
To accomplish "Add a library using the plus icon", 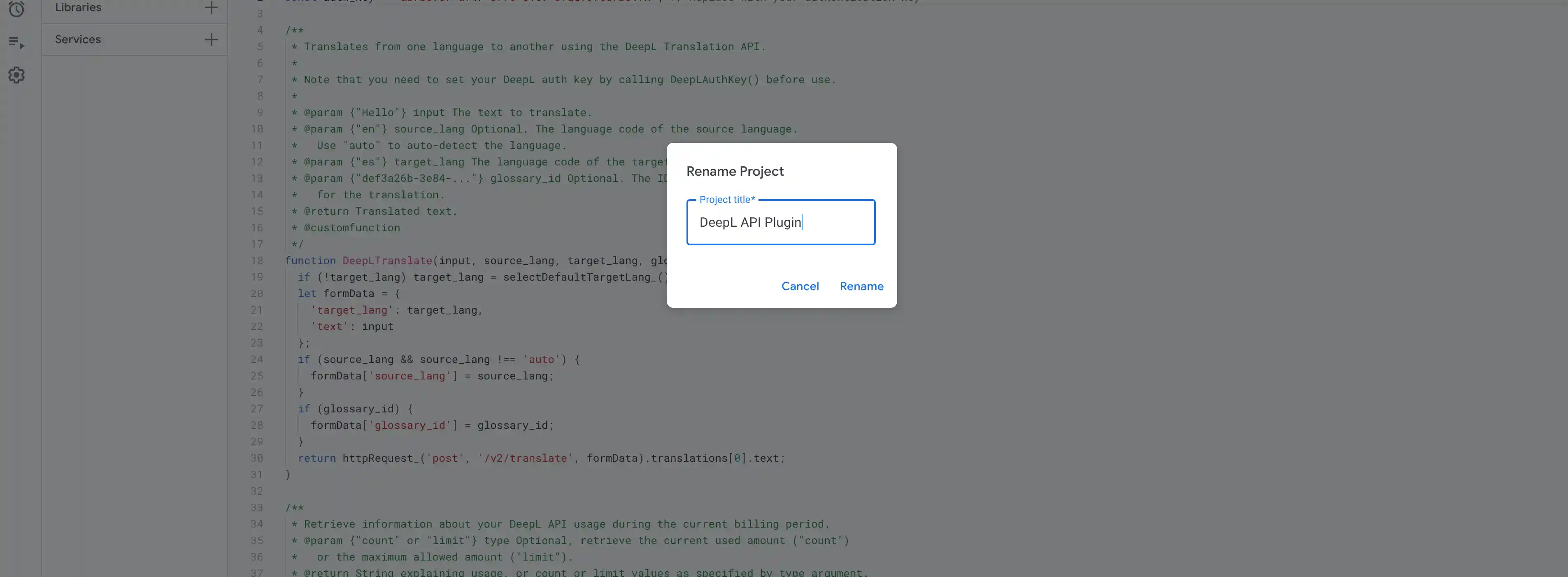I will point(211,8).
